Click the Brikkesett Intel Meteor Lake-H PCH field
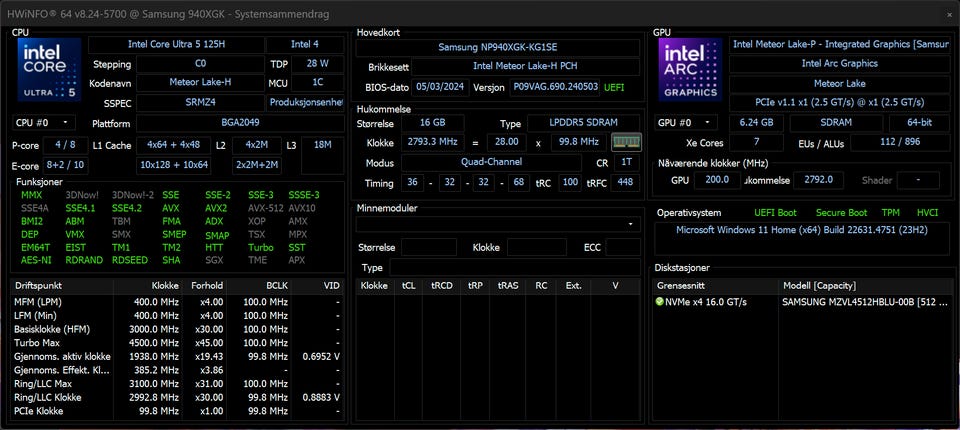This screenshot has height=430, width=960. tap(525, 66)
